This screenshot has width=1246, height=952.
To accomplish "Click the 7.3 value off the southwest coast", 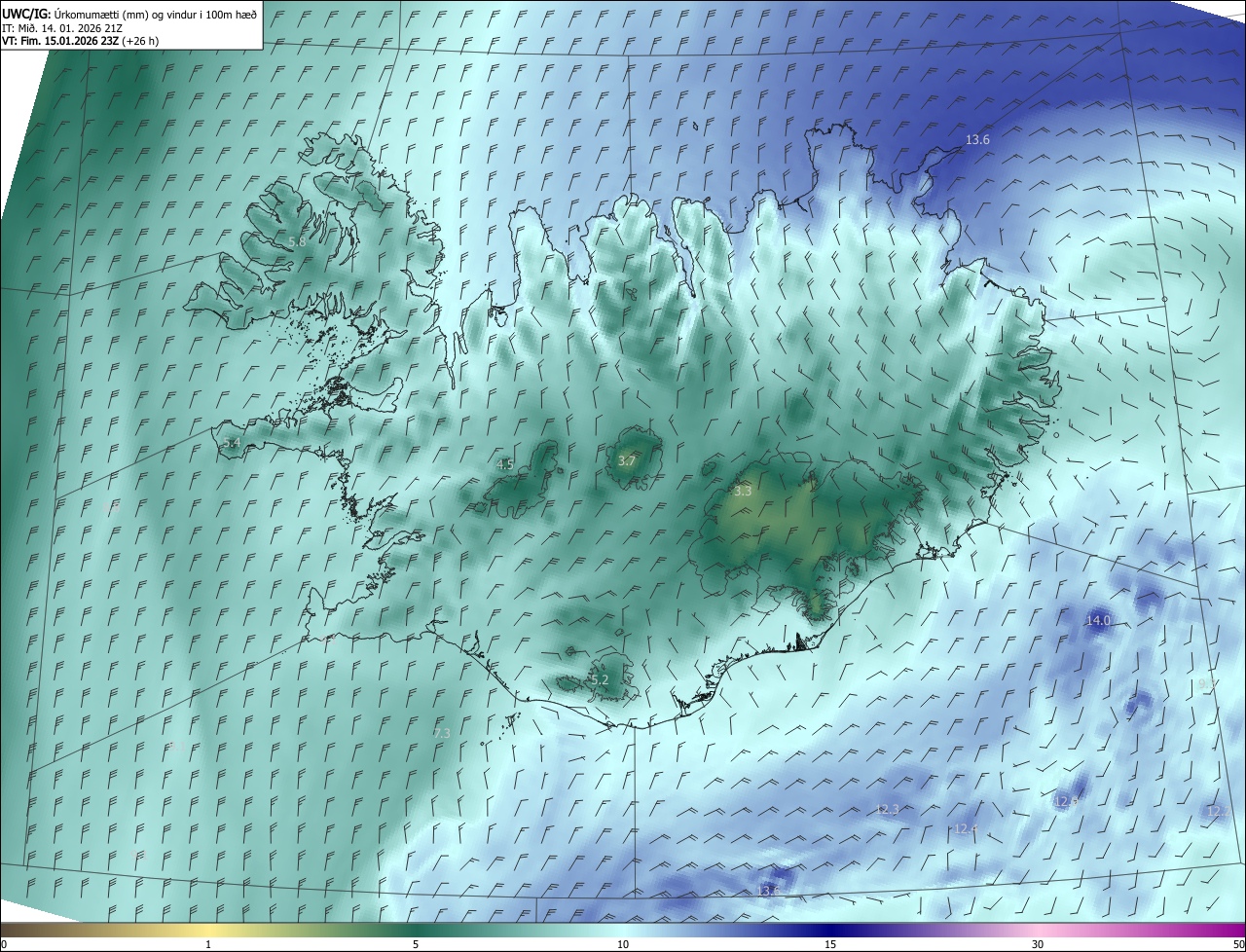I will tap(442, 733).
